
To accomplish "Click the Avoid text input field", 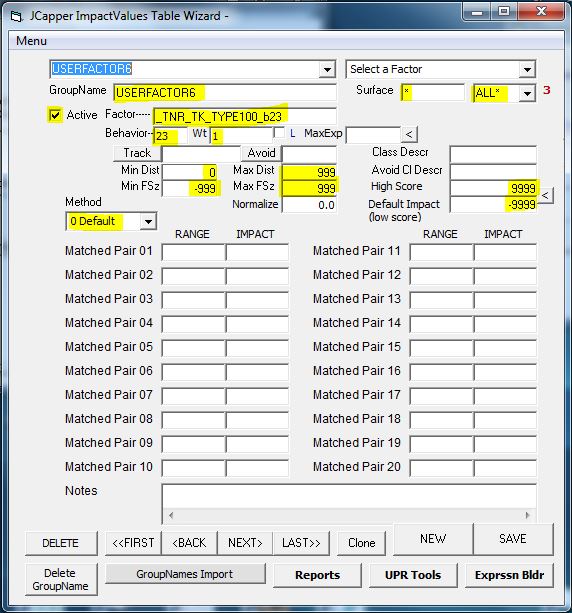I will pos(309,154).
